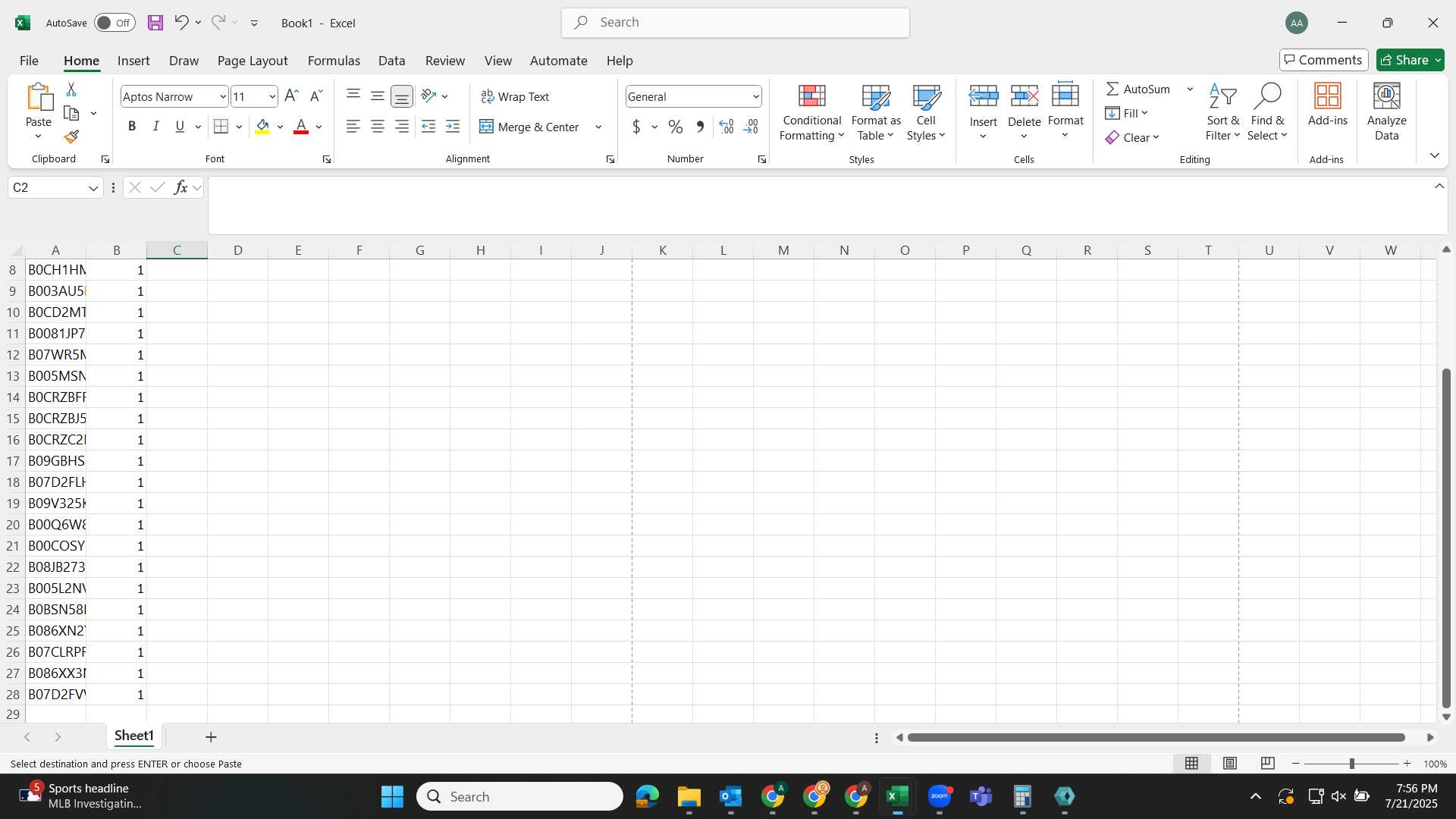Click the Share button
Screen dimensions: 1456x819
pyautogui.click(x=1410, y=60)
